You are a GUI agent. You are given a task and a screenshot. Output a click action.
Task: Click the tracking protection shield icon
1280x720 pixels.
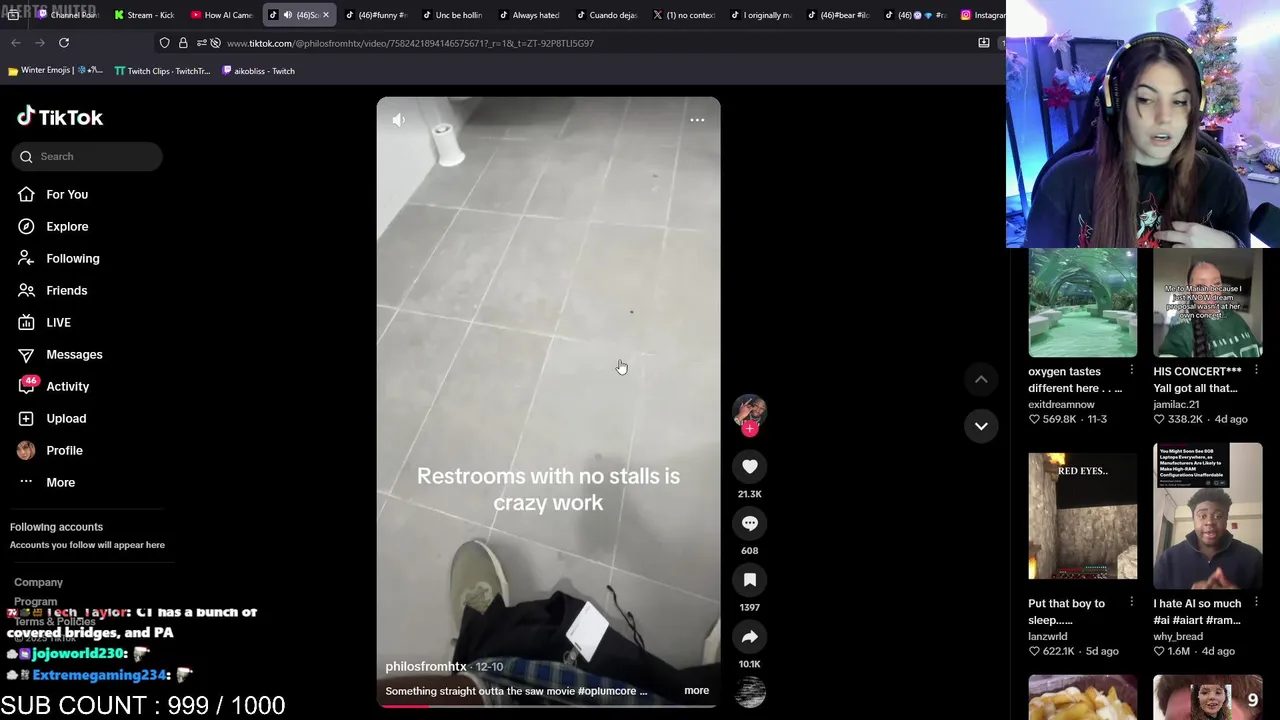coord(164,43)
